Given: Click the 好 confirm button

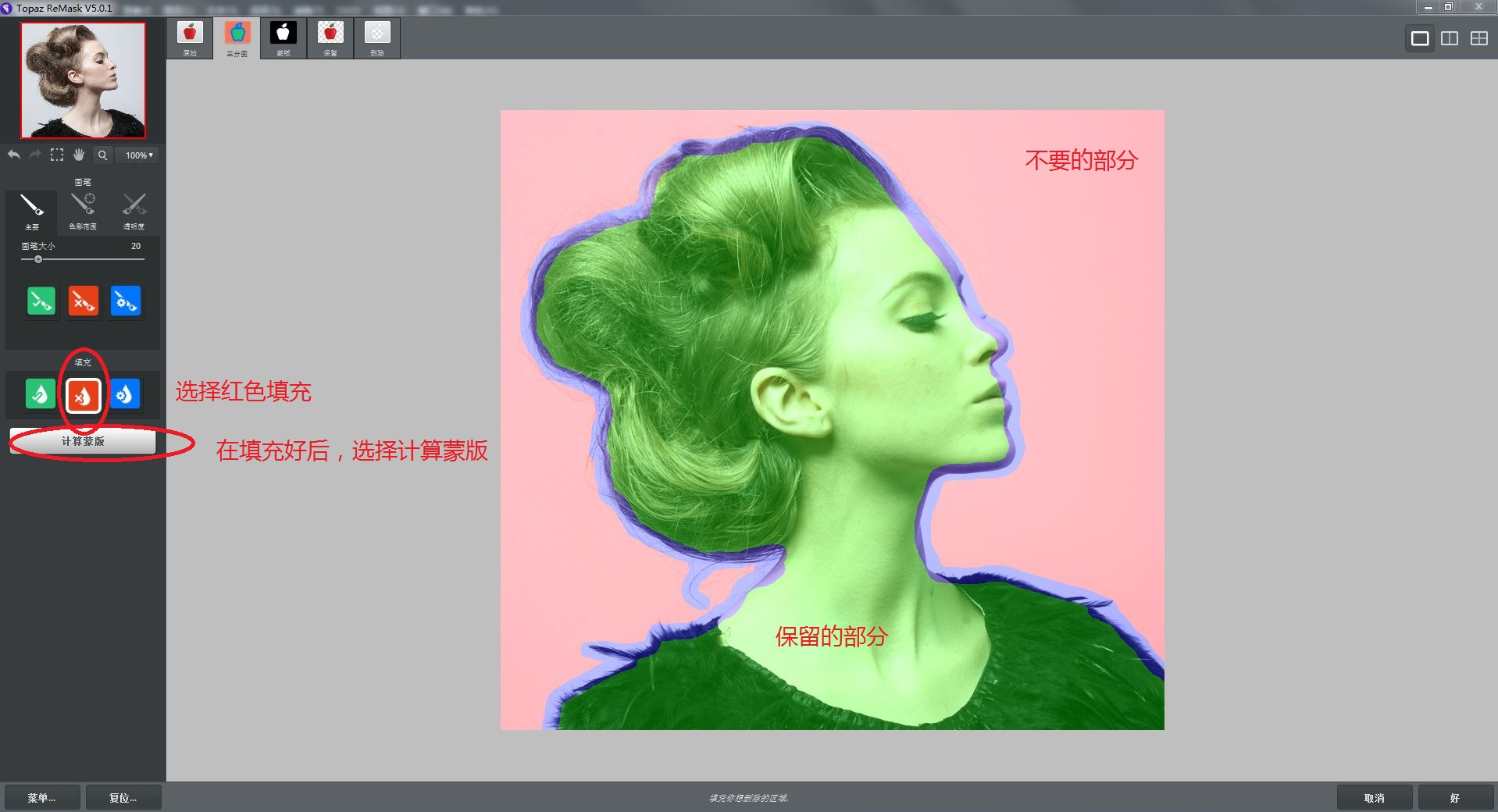Looking at the screenshot, I should coord(1454,797).
